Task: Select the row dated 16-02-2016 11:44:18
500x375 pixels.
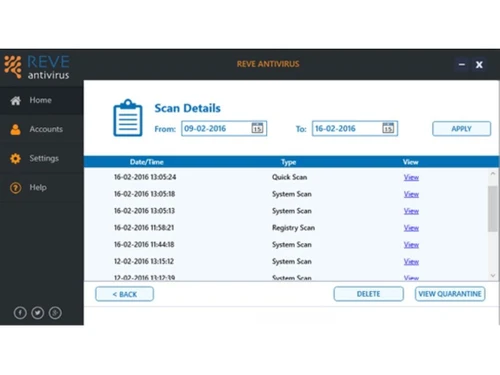Action: [x=287, y=244]
